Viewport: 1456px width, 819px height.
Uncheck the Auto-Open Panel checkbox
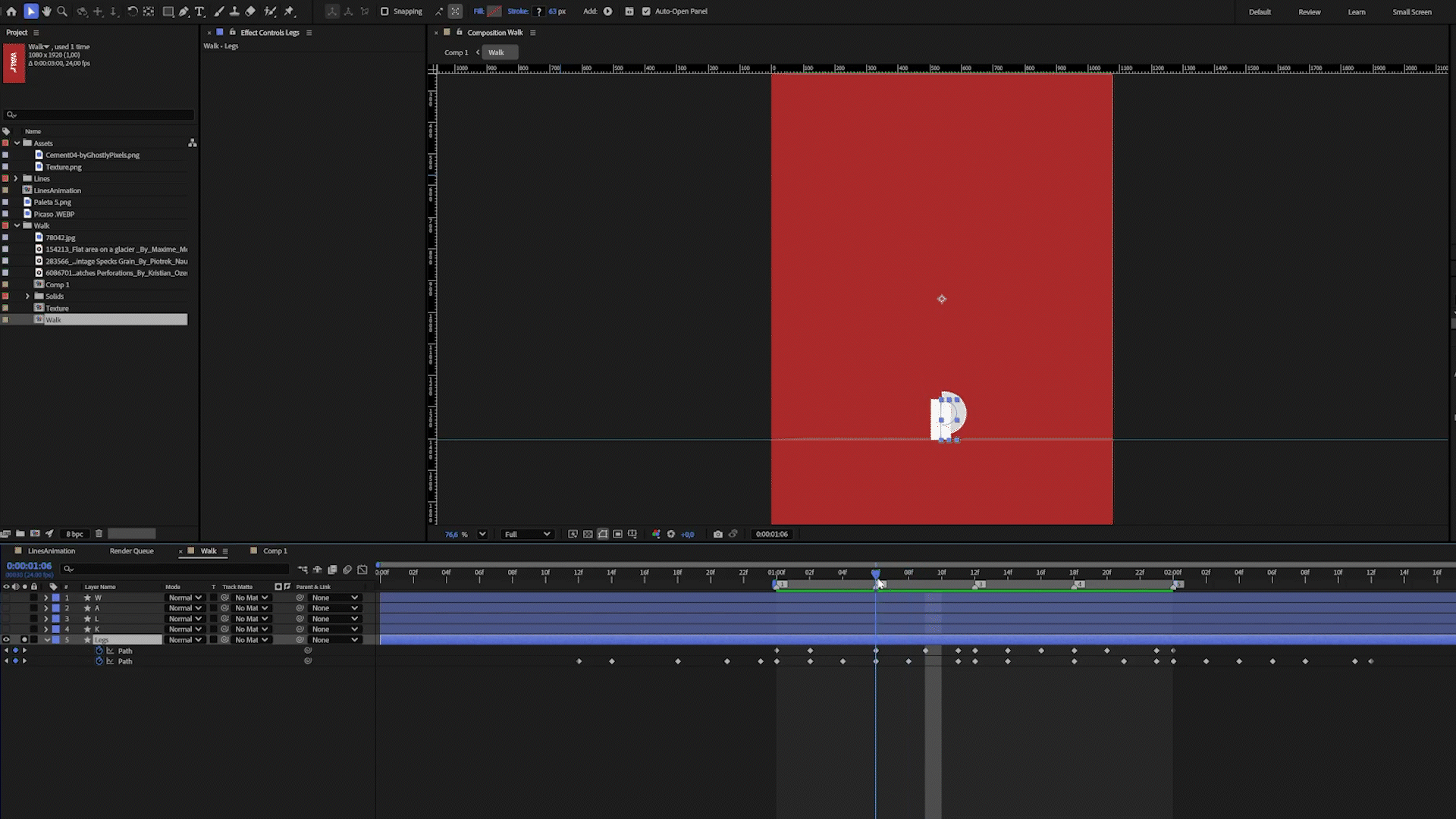(x=646, y=11)
